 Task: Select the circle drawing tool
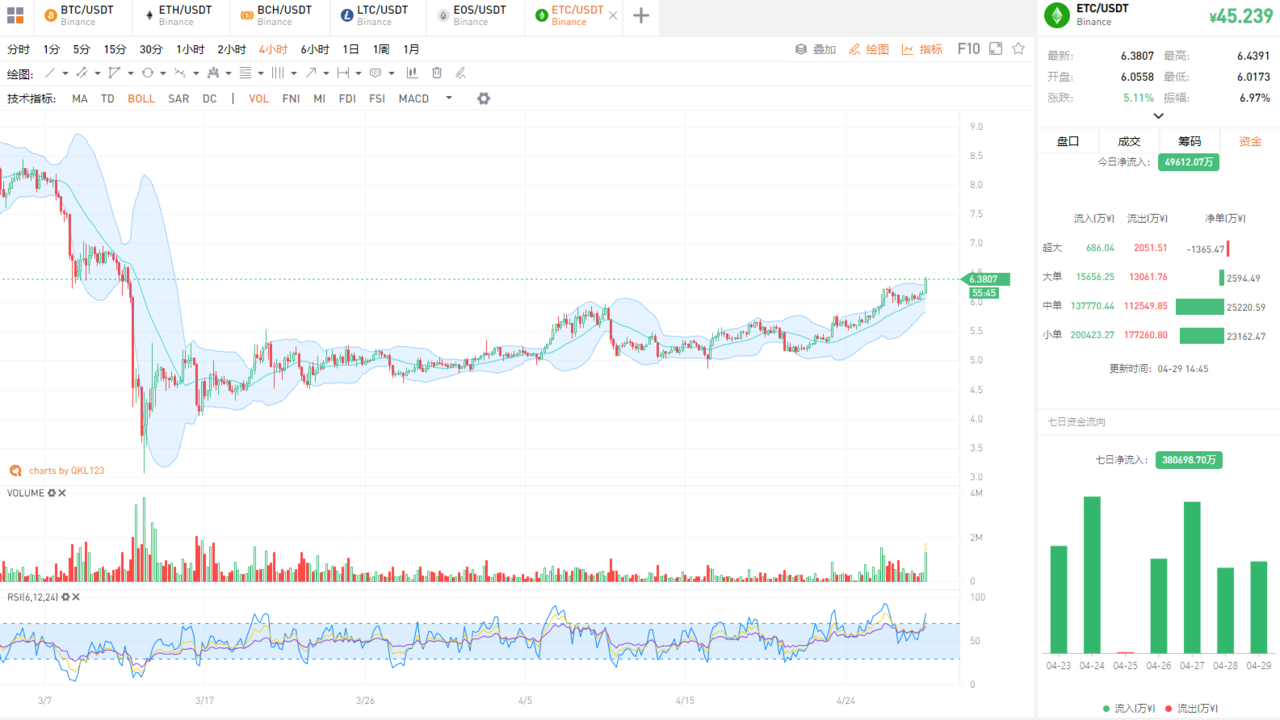(147, 73)
